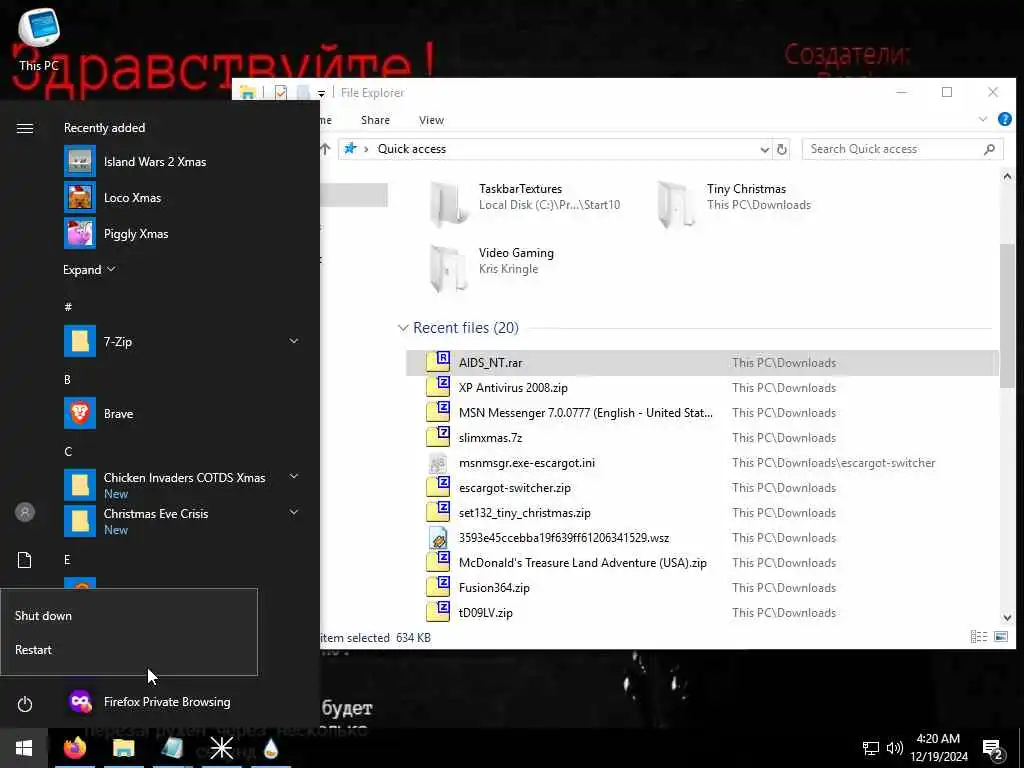Click the Windows Start button
The width and height of the screenshot is (1024, 768).
24,748
